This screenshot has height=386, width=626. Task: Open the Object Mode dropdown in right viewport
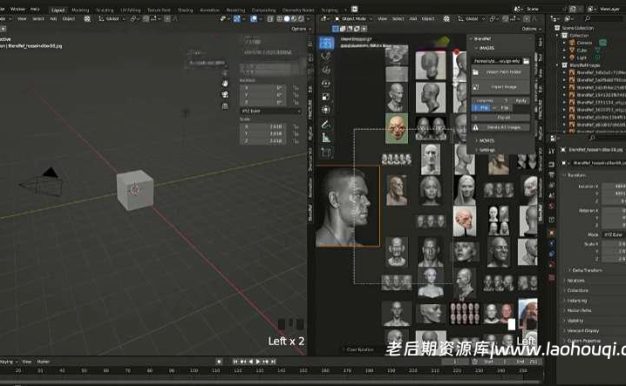[354, 19]
